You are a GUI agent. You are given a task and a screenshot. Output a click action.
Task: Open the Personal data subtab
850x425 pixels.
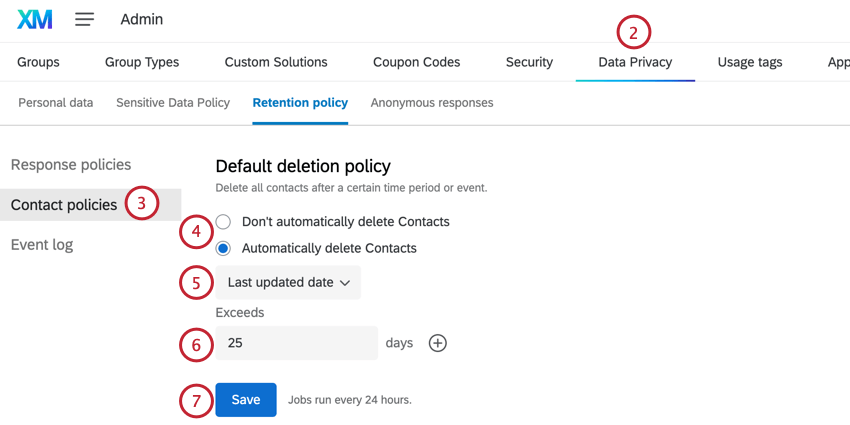56,103
